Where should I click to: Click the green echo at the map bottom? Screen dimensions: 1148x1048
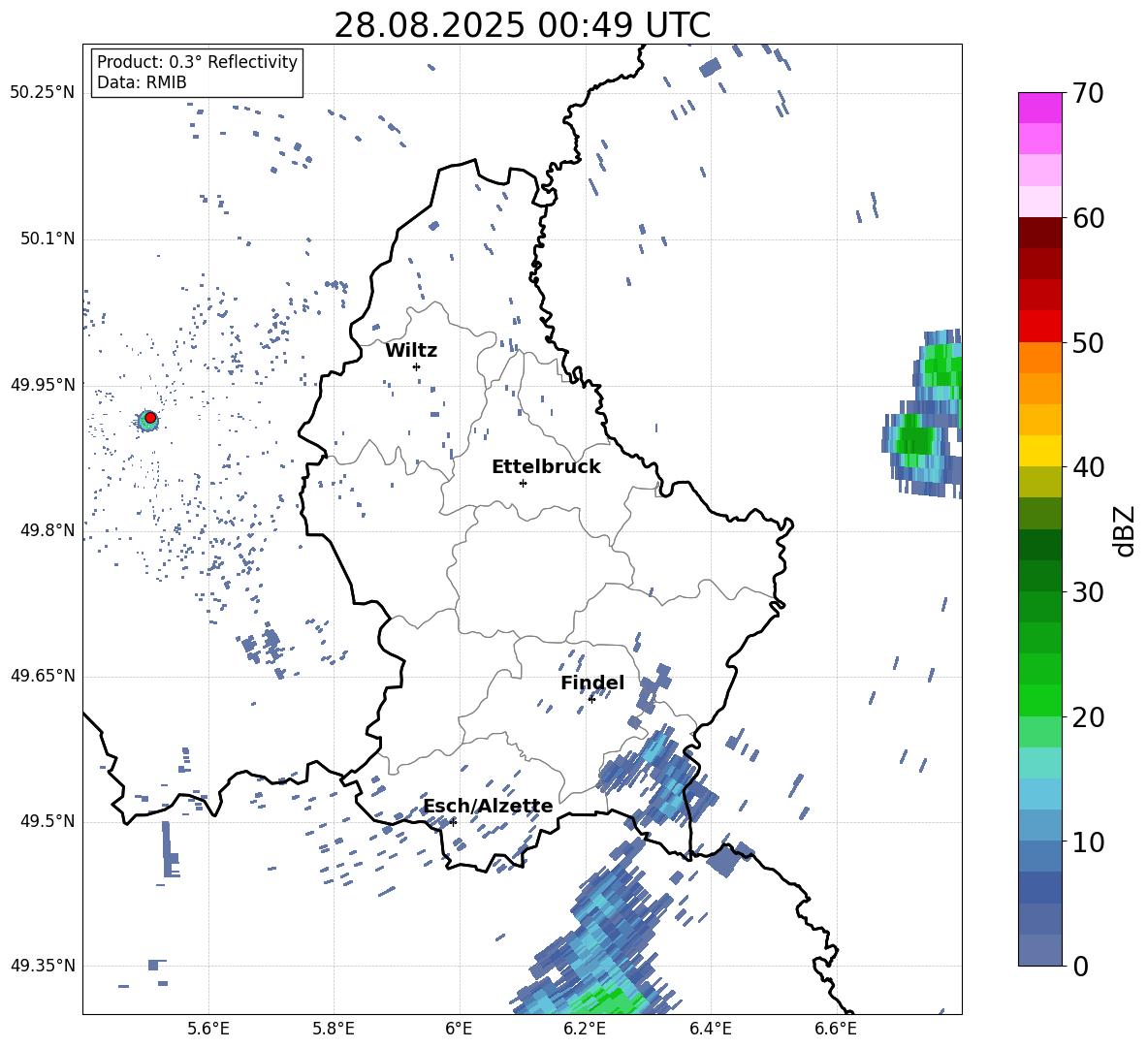[604, 1001]
